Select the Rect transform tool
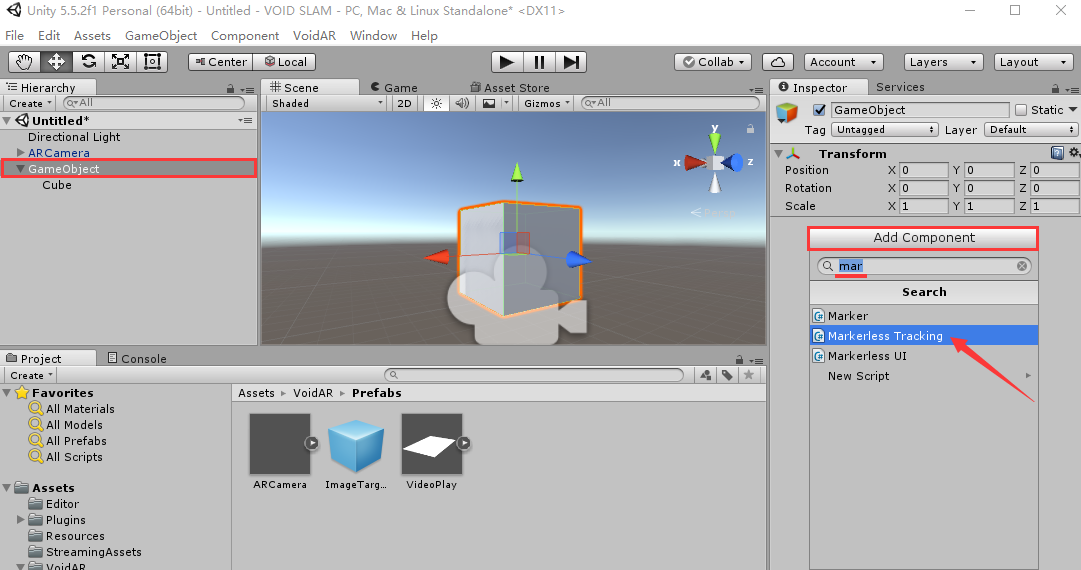The height and width of the screenshot is (570, 1081). (x=152, y=62)
